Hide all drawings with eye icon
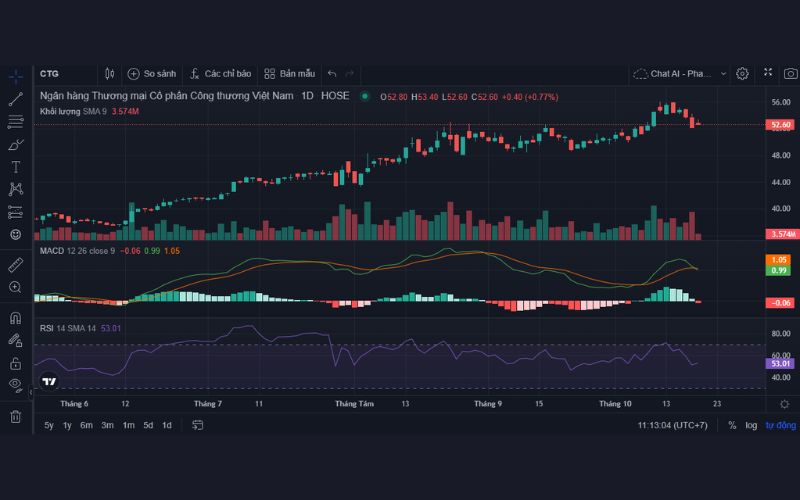Screen dimensions: 800x500 (15, 384)
